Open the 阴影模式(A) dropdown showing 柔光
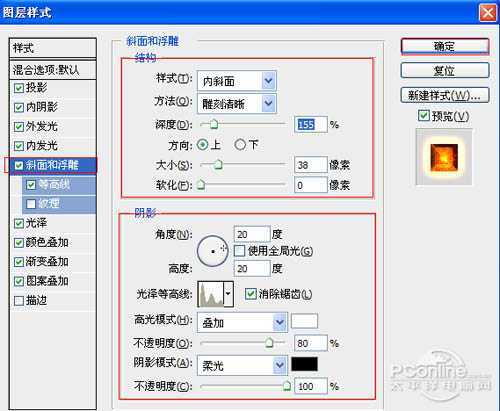The width and height of the screenshot is (500, 411). pyautogui.click(x=242, y=366)
